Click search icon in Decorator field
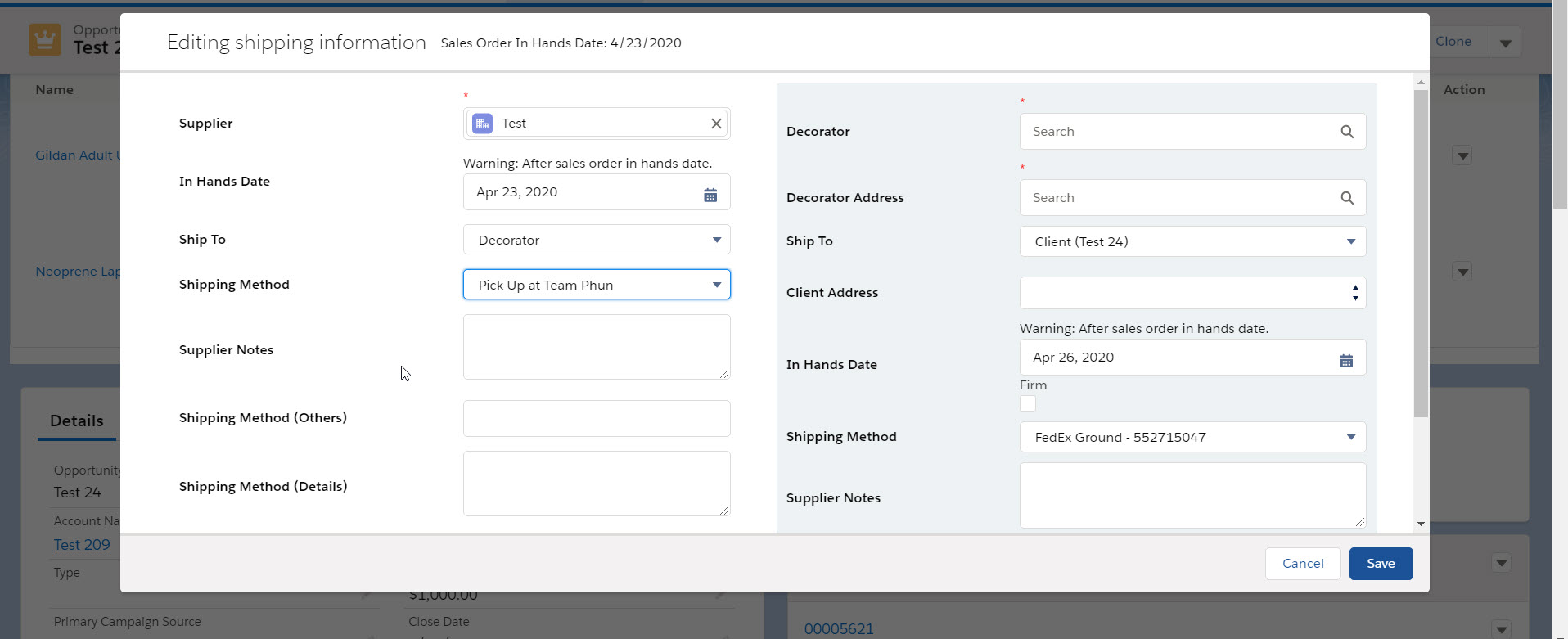 pos(1347,132)
